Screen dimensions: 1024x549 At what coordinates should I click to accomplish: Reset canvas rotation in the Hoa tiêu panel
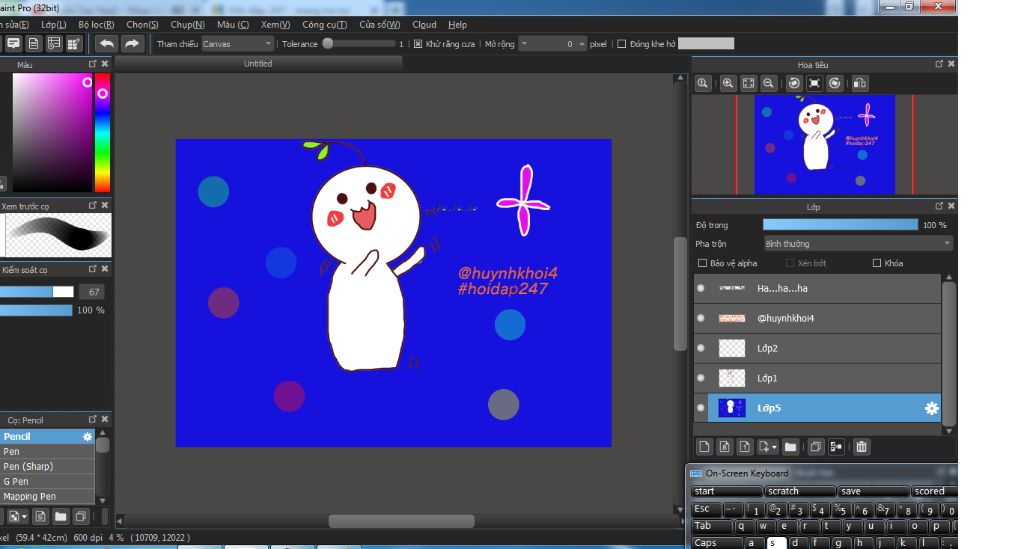[x=814, y=84]
